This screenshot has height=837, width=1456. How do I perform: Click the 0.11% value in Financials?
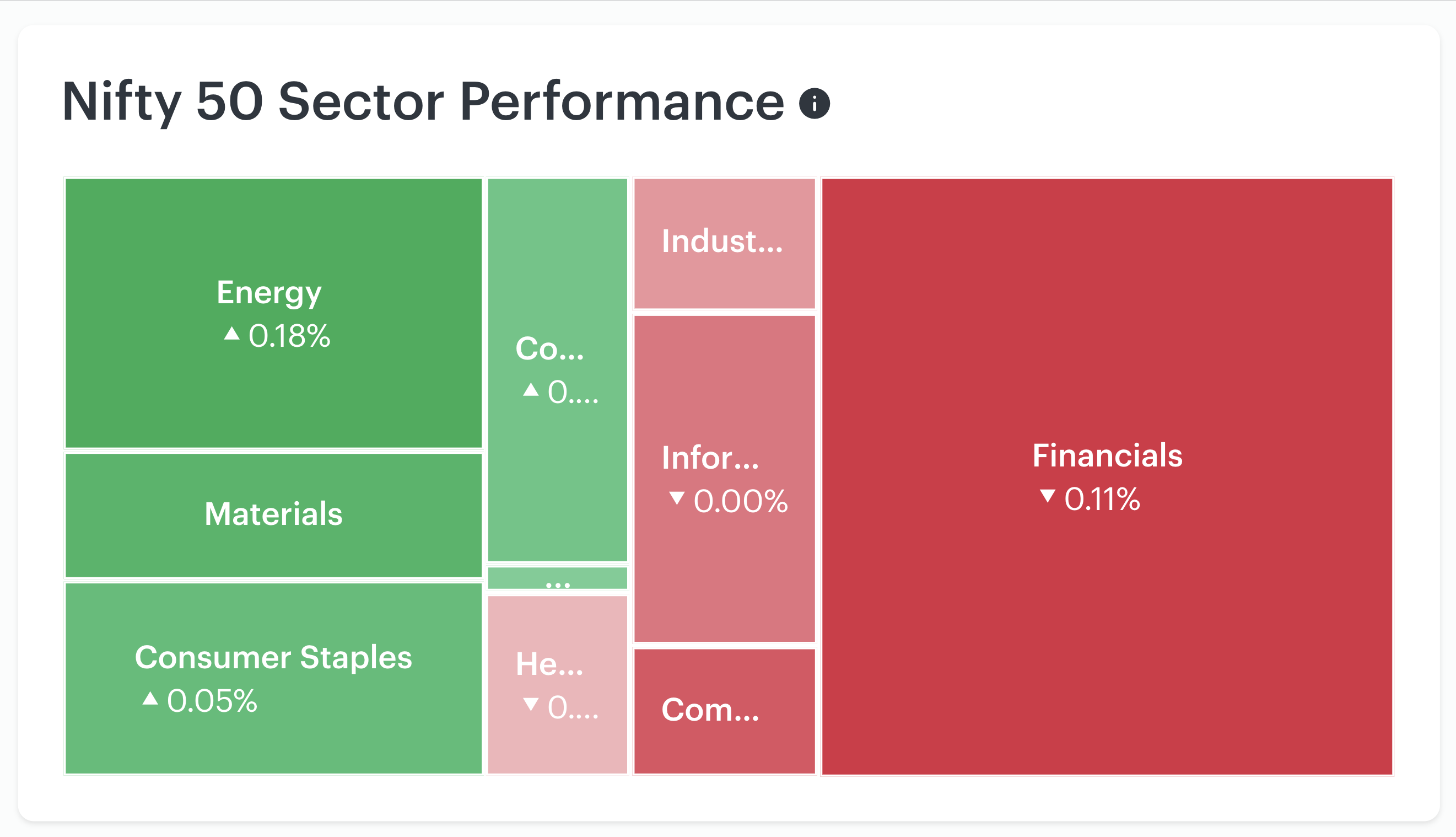[1102, 498]
